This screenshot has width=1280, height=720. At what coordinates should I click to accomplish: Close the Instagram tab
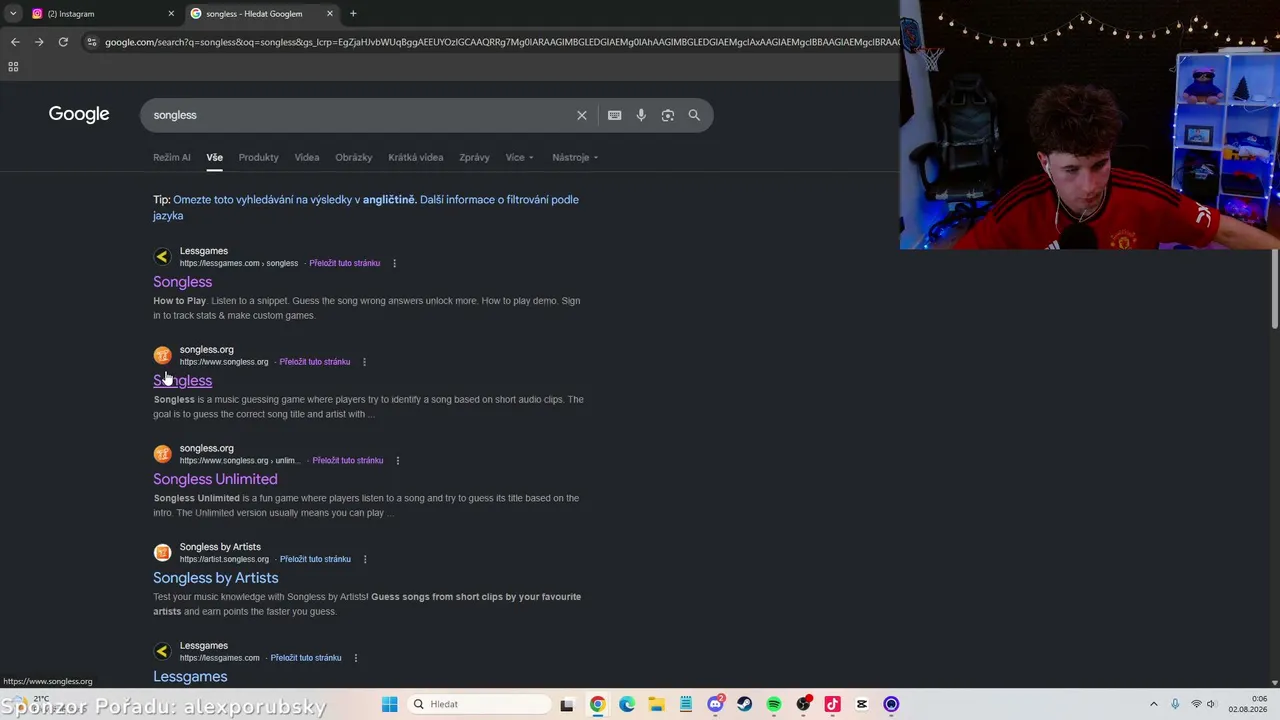(171, 14)
